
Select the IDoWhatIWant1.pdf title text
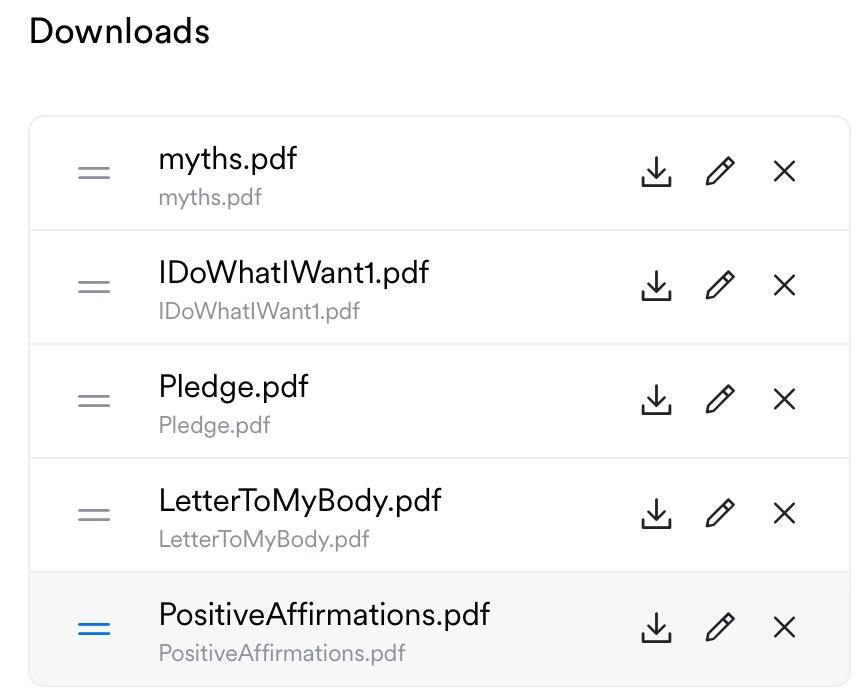[x=294, y=273]
